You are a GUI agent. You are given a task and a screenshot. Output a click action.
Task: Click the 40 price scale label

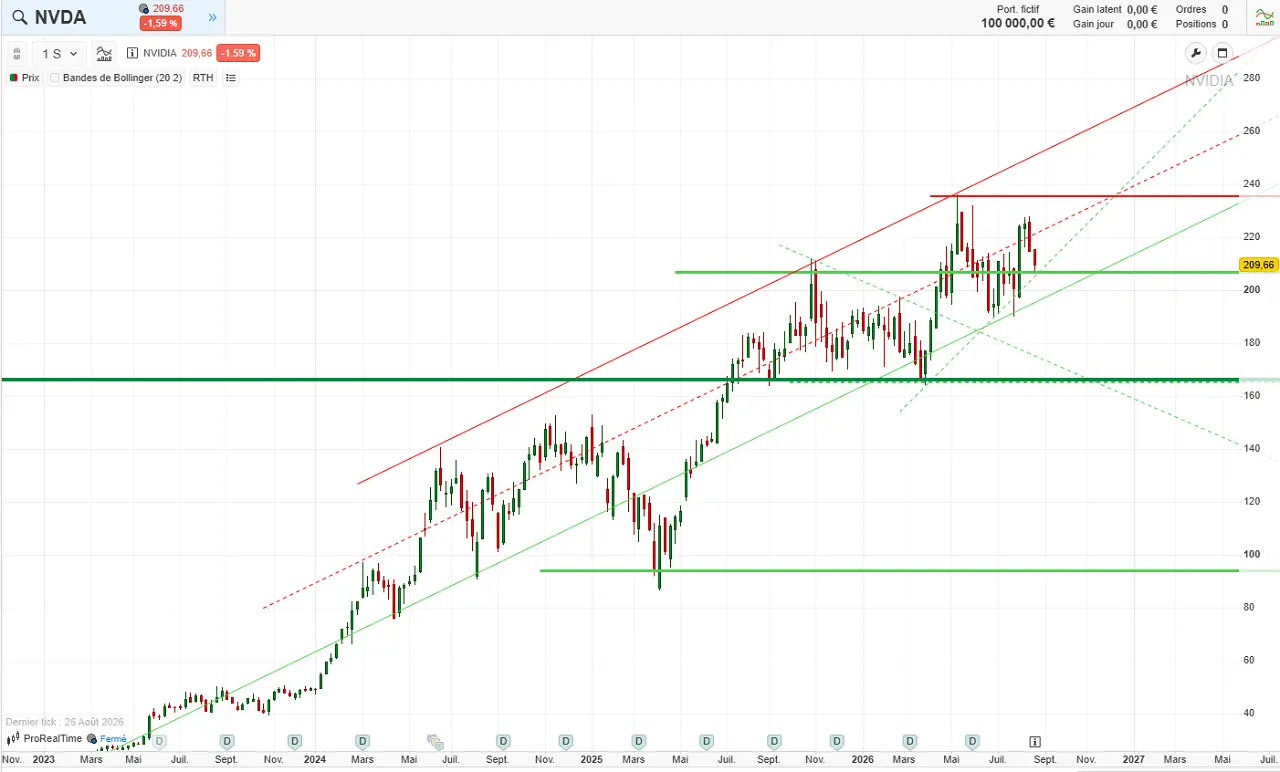[x=1249, y=714]
